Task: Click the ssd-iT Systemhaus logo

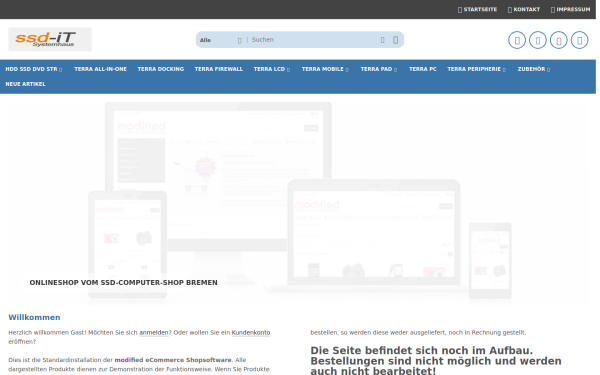Action: point(50,39)
